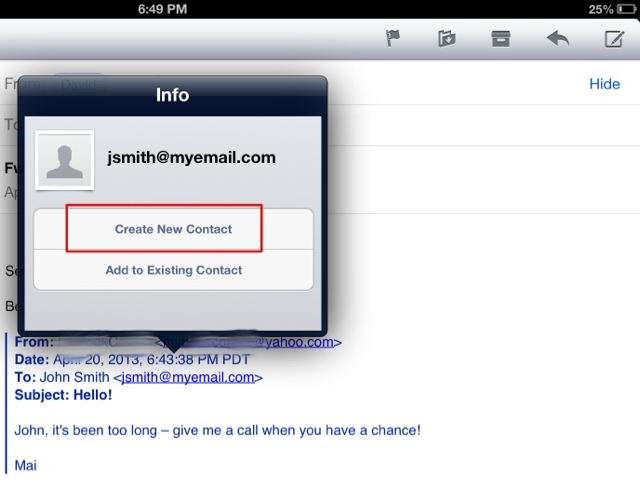640x504 pixels.
Task: Tap John Smith name in To line
Action: (74, 377)
